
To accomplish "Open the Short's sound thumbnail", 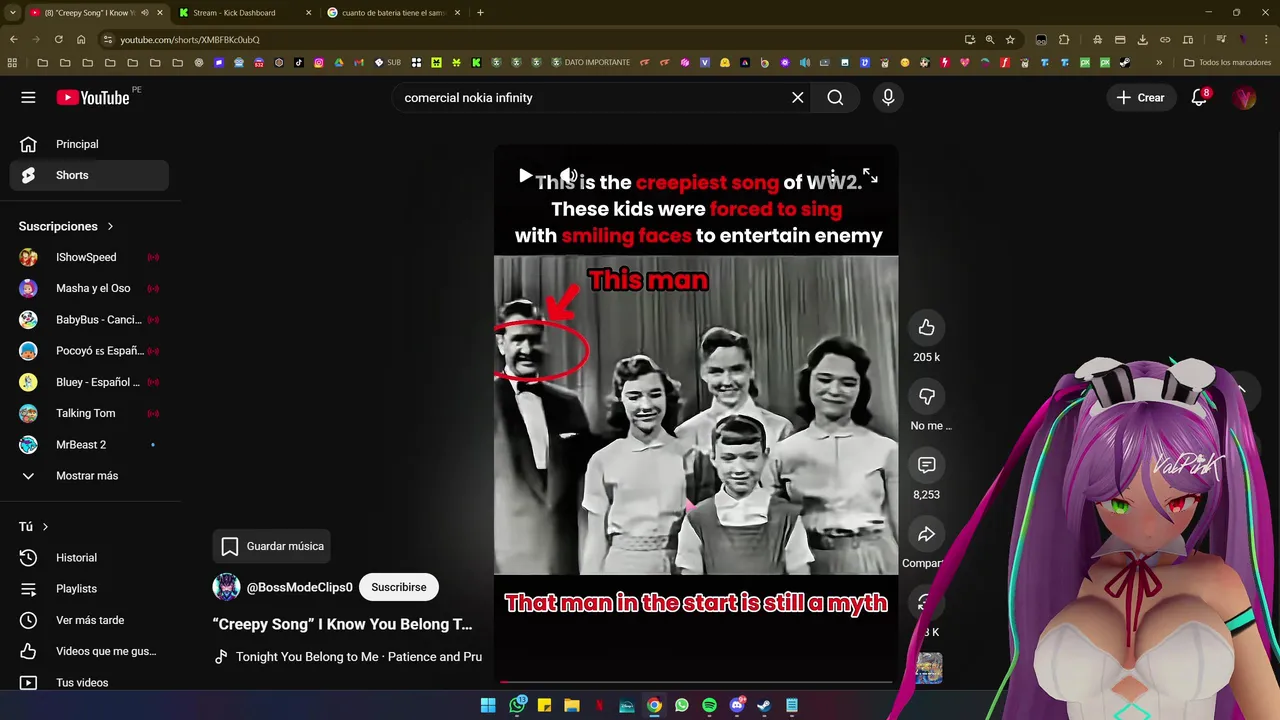I will [929, 668].
